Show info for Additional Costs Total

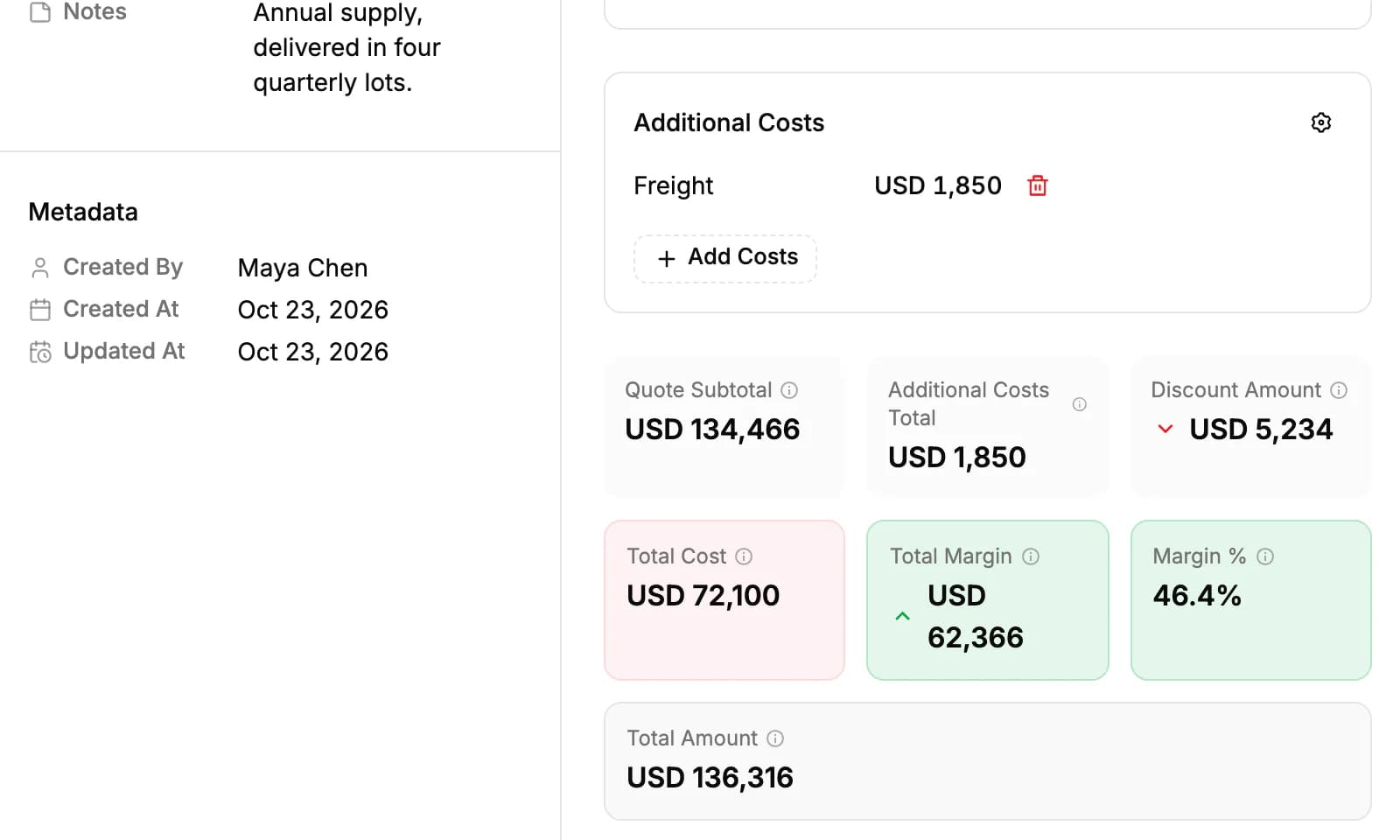tap(1080, 404)
